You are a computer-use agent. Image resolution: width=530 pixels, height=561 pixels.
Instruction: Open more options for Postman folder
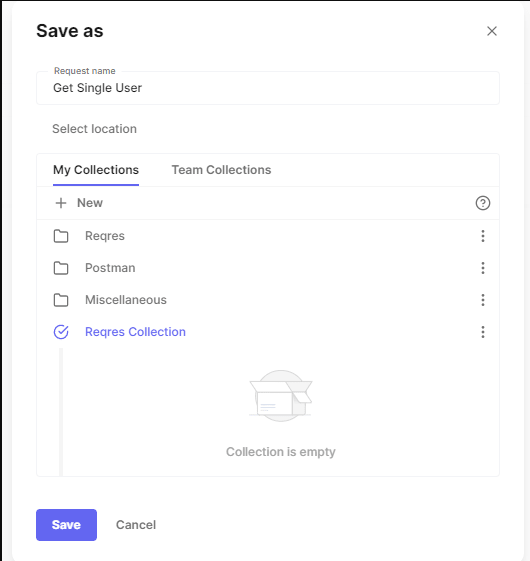pyautogui.click(x=483, y=268)
